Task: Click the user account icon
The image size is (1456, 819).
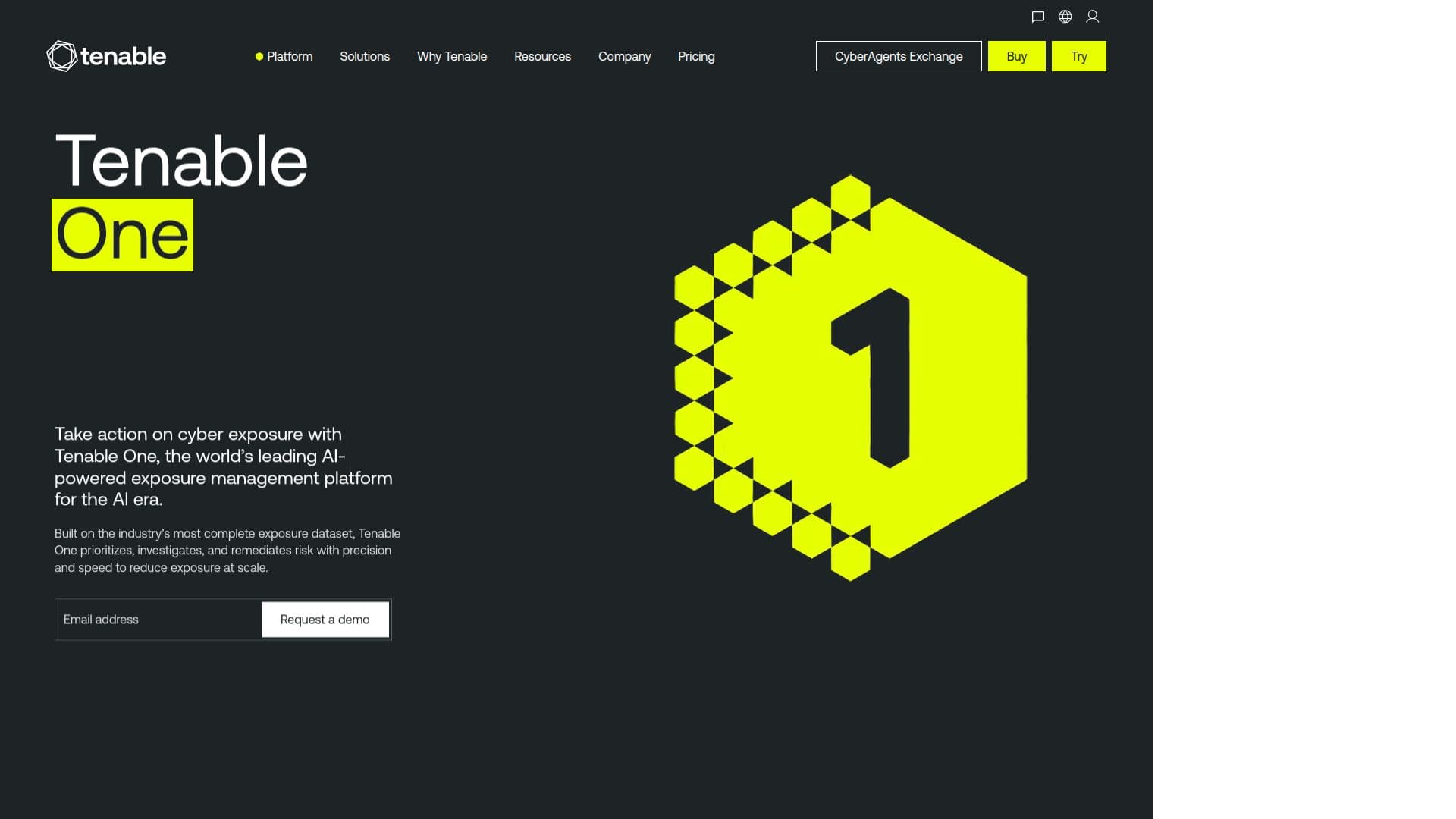Action: [x=1093, y=17]
